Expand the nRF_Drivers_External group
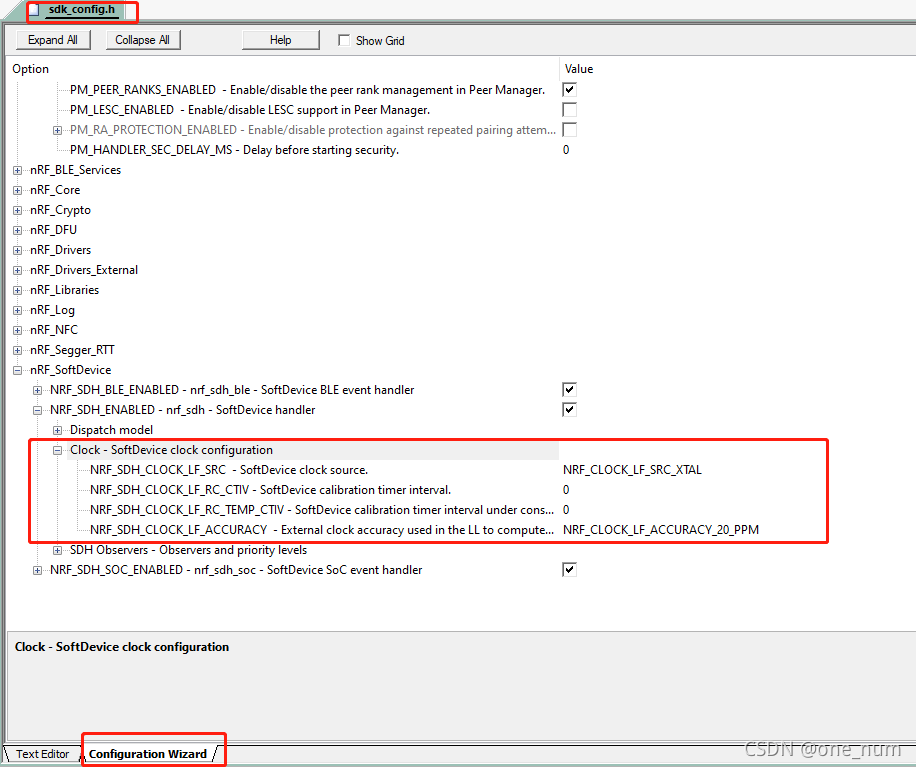The height and width of the screenshot is (769, 916). pyautogui.click(x=18, y=271)
